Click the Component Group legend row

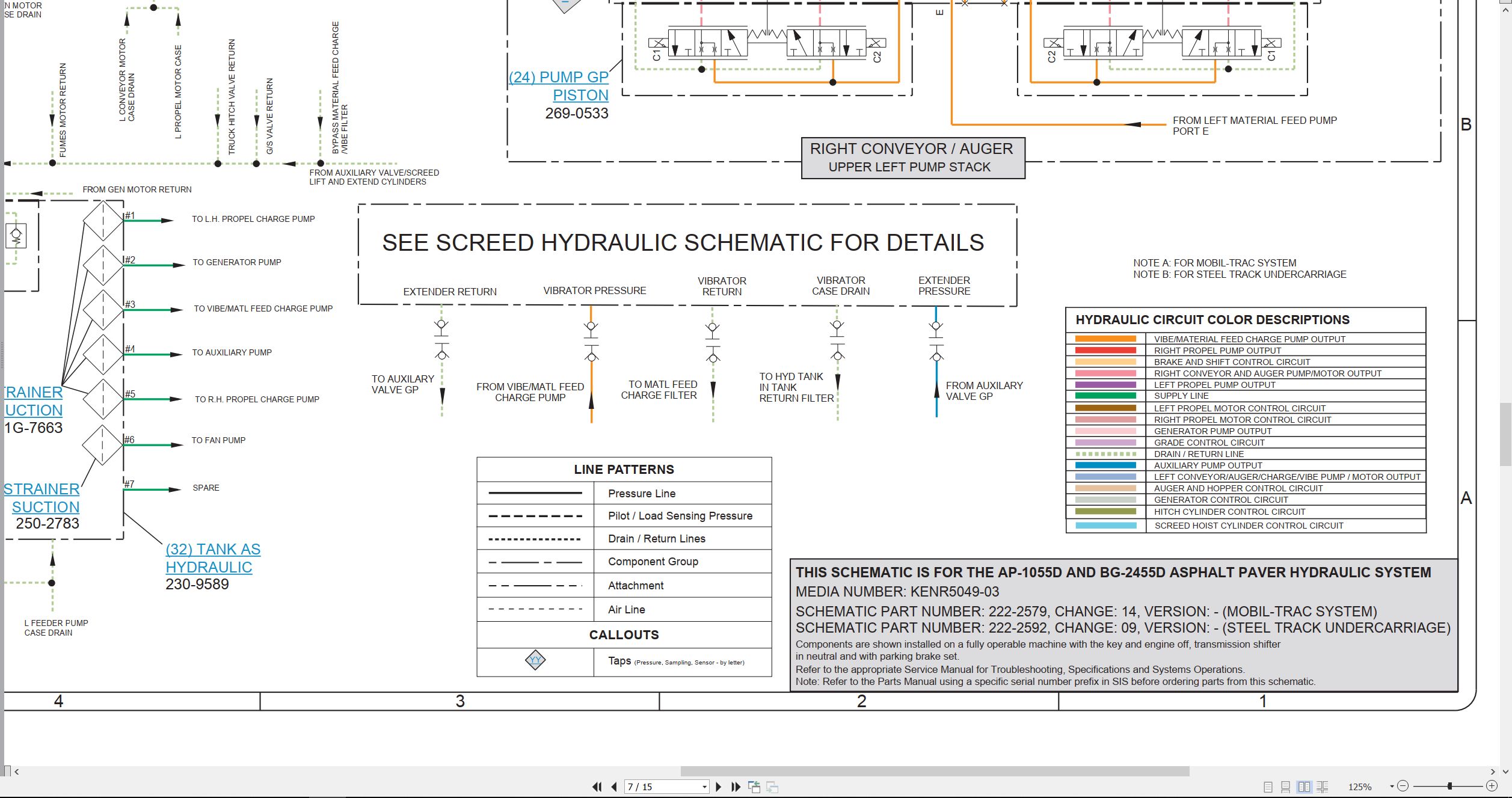coord(624,562)
